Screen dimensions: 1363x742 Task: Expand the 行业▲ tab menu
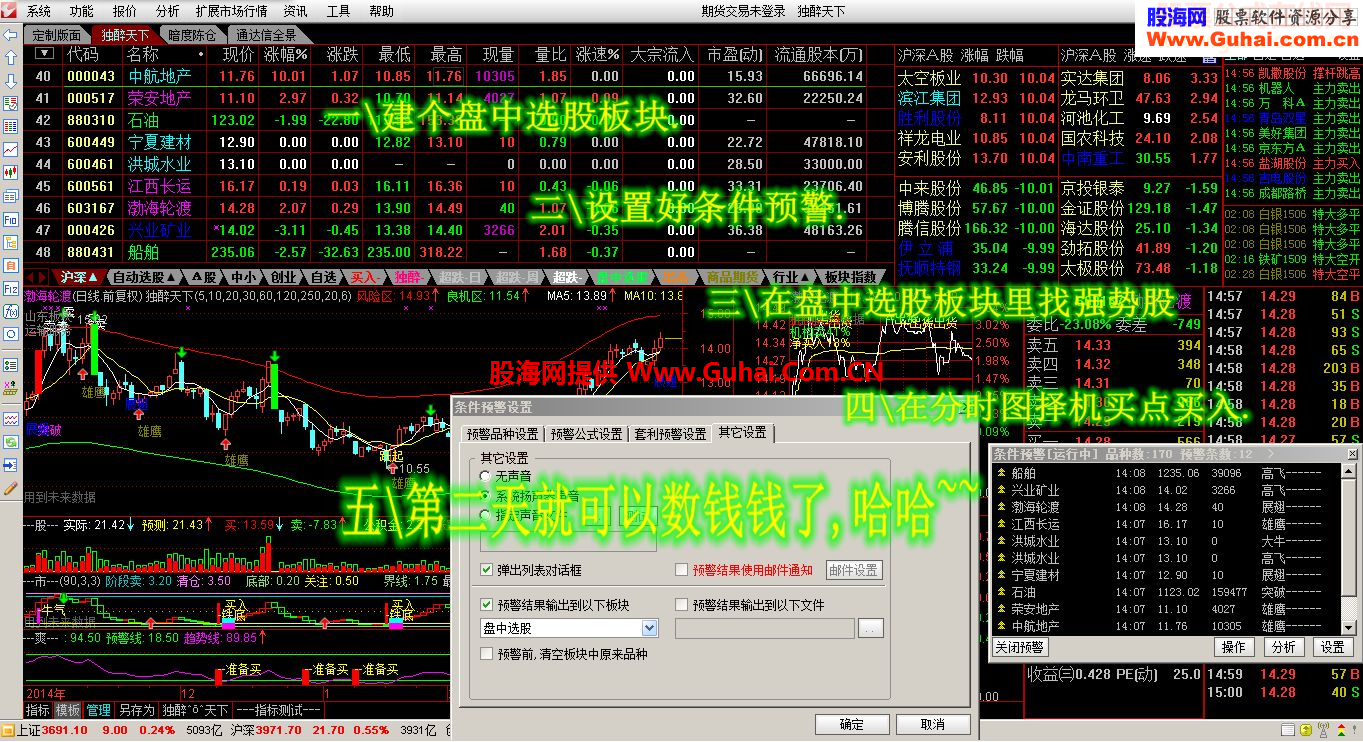coord(792,277)
